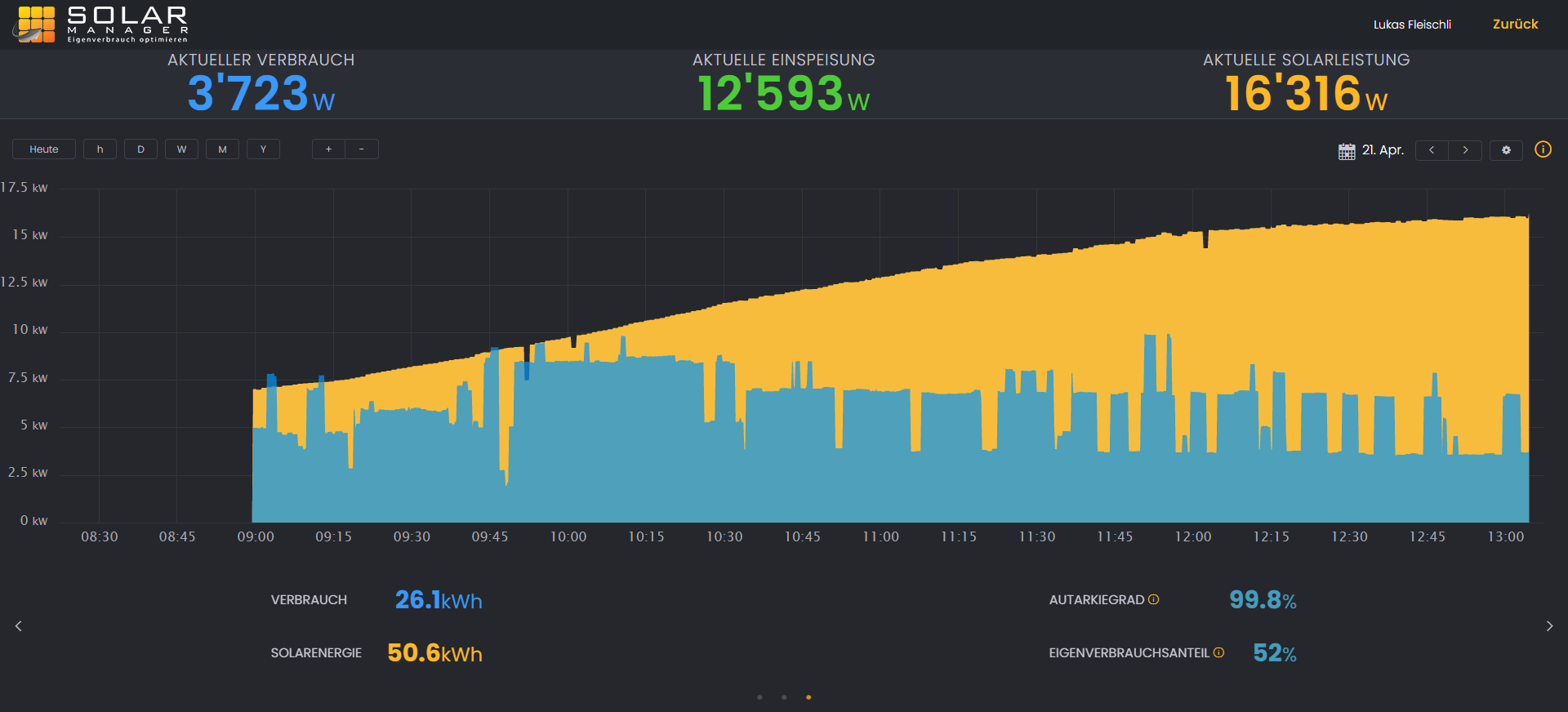Click the 26.1 kWh Verbrauch value

(439, 600)
